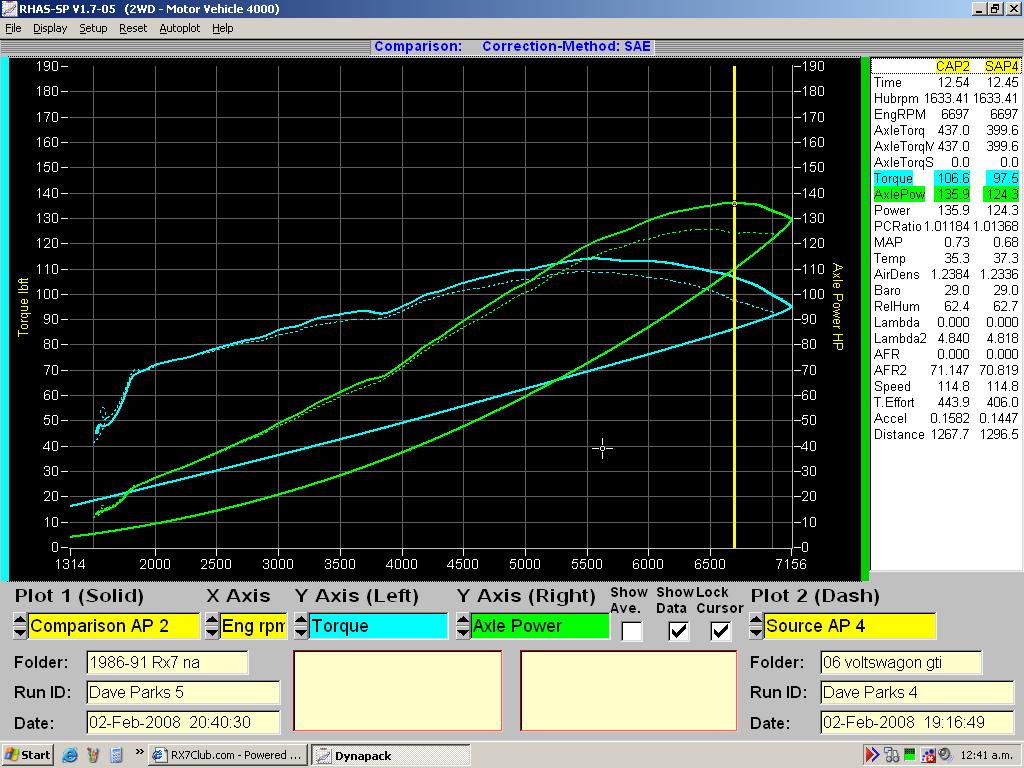Open the File menu
The width and height of the screenshot is (1024, 768).
[13, 28]
